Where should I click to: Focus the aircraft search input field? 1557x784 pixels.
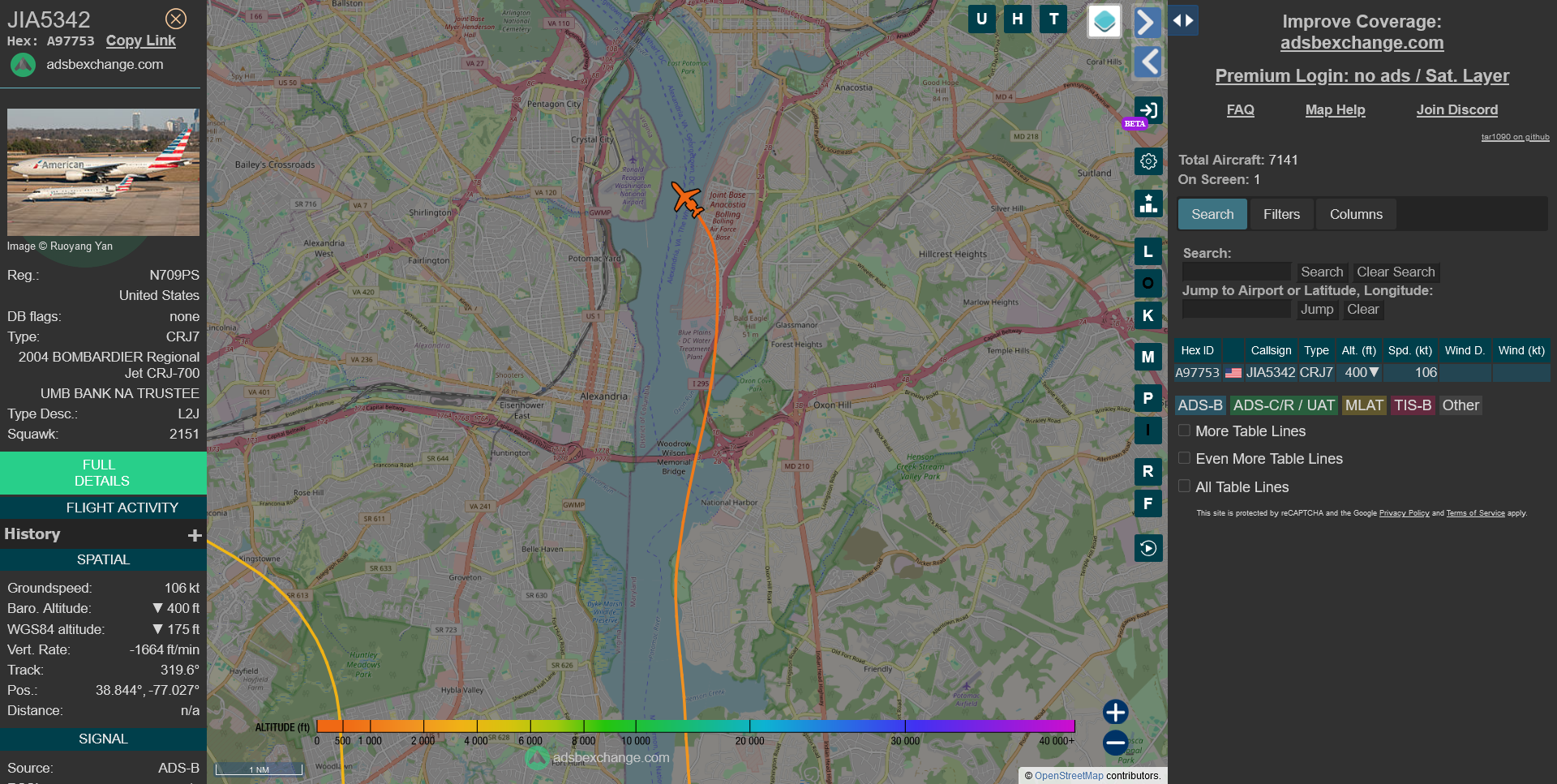[1236, 272]
